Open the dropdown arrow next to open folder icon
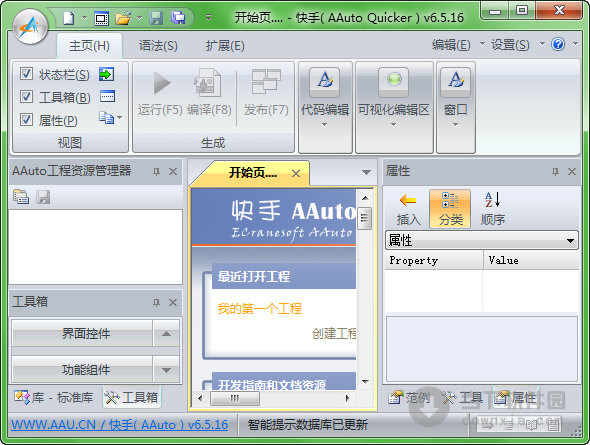This screenshot has height=445, width=590. 140,18
